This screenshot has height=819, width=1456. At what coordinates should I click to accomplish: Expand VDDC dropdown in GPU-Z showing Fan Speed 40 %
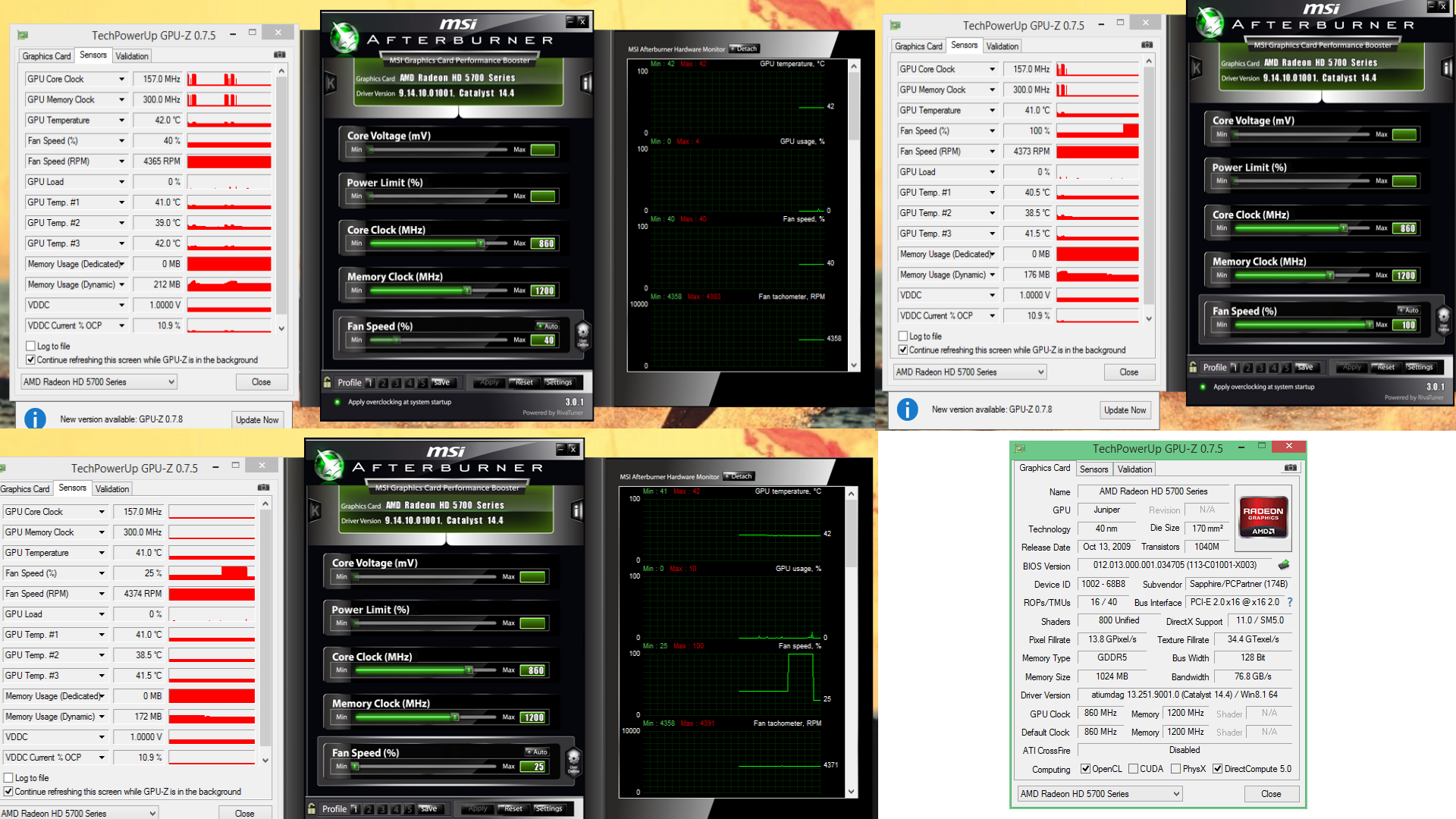coord(121,305)
